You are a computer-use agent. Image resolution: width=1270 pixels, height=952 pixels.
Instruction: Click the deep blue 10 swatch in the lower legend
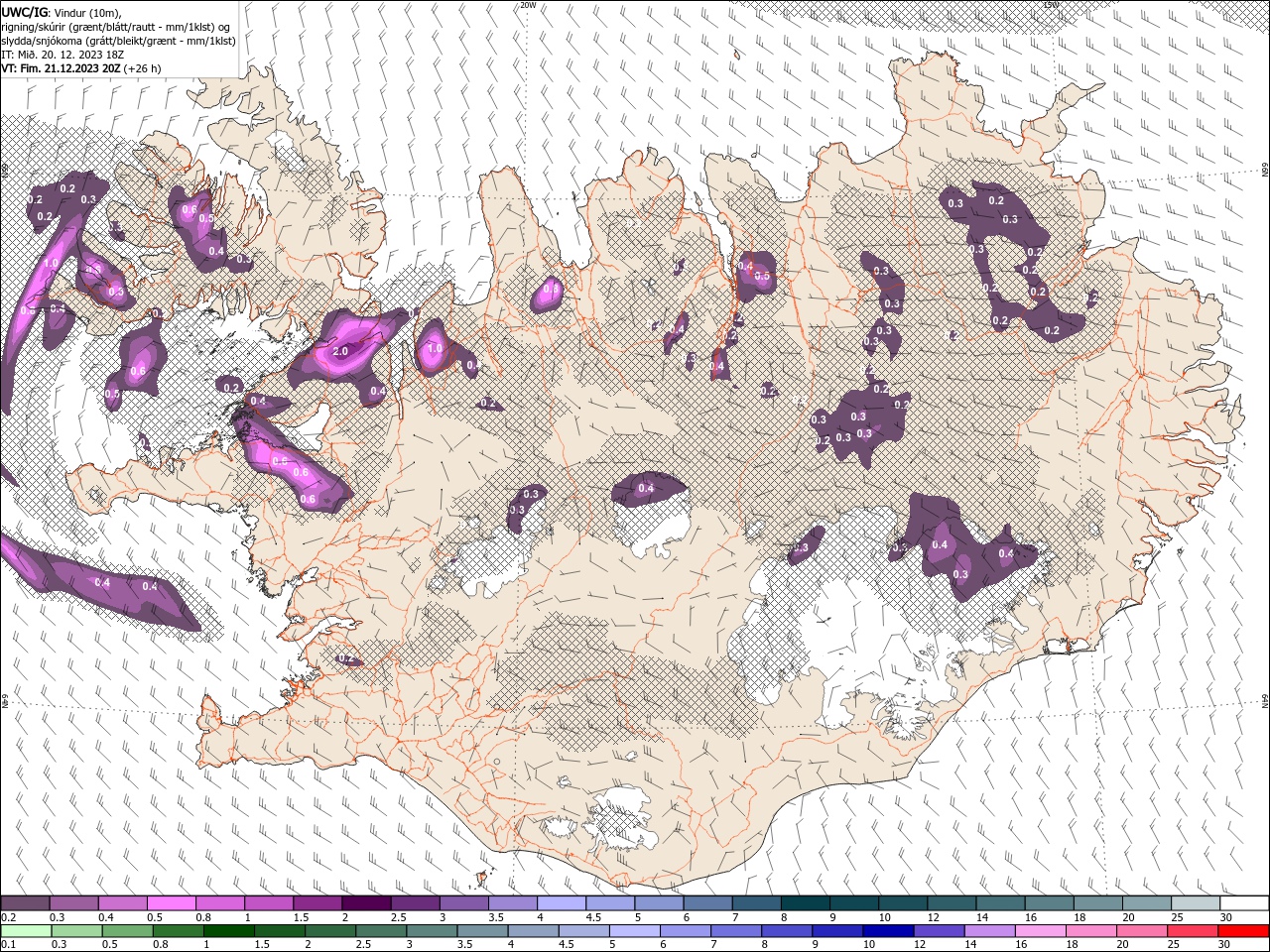point(888,931)
